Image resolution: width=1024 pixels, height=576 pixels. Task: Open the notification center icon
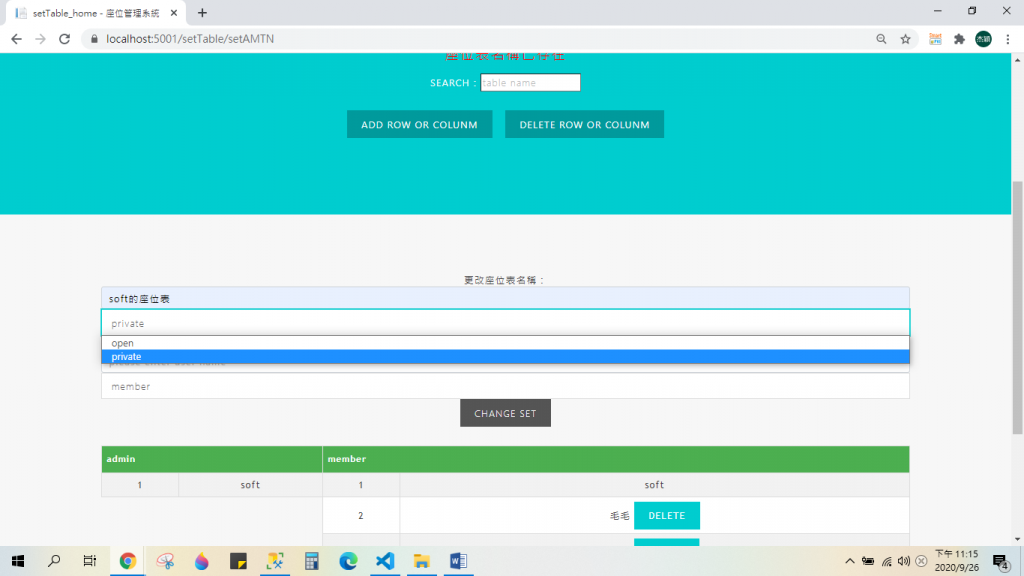pyautogui.click(x=1000, y=561)
